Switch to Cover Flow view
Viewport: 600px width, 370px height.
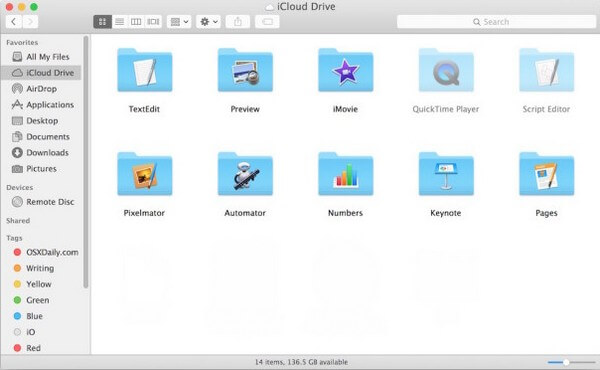[153, 22]
